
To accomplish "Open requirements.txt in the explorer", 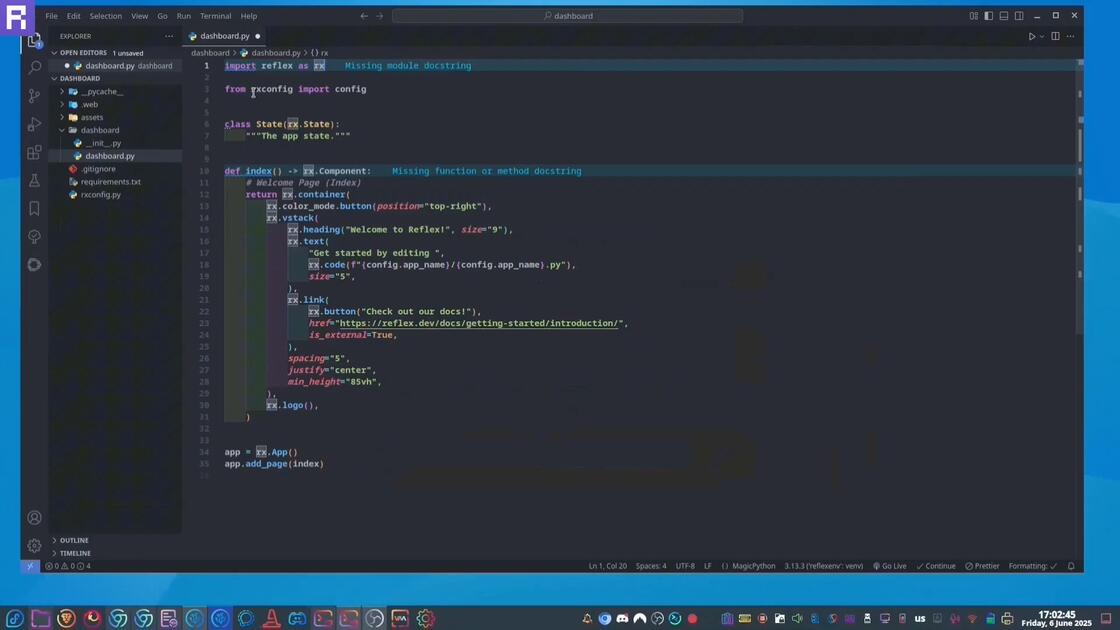I will coord(110,181).
